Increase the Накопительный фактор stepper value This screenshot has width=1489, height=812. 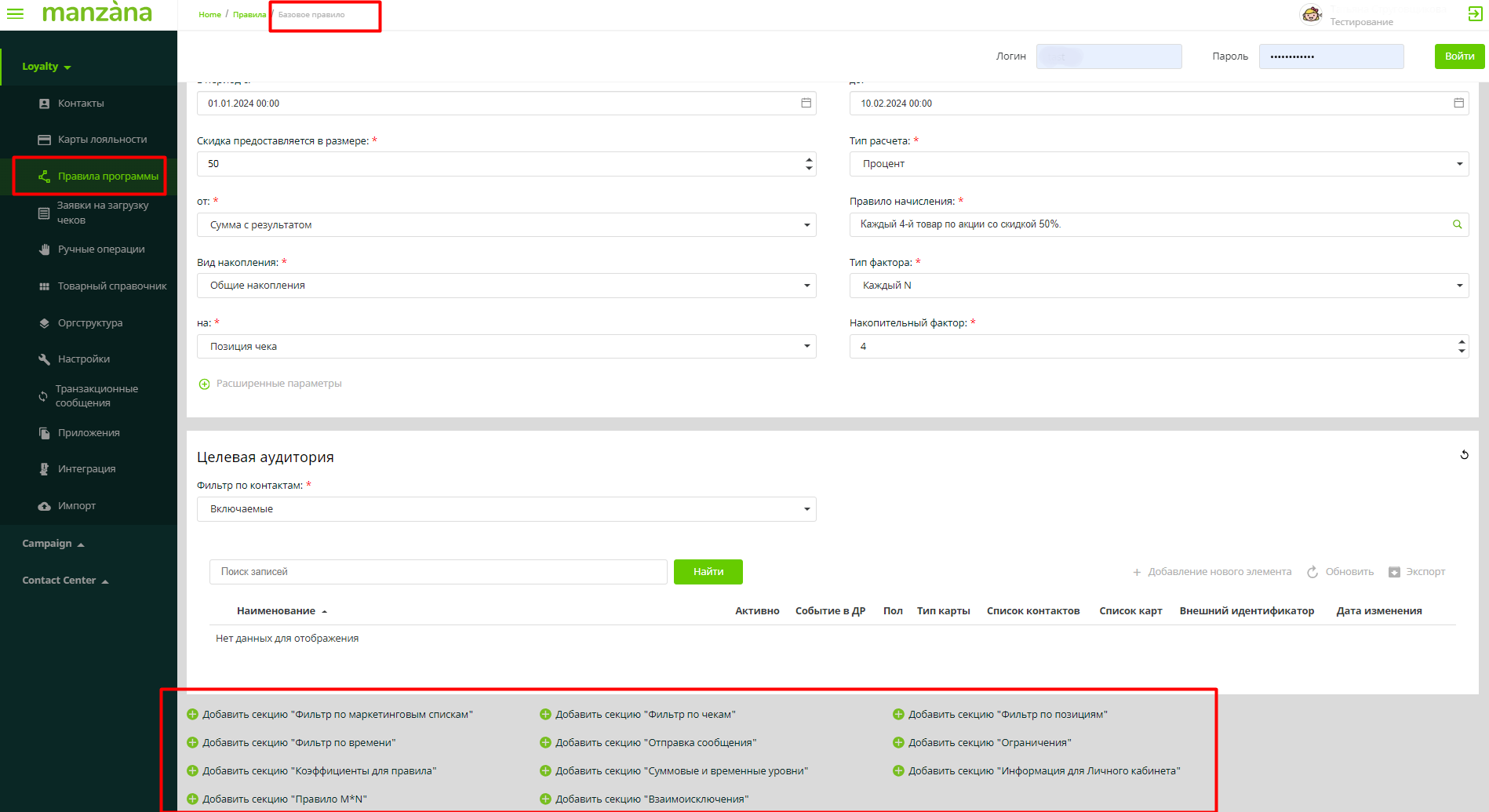pos(1462,342)
